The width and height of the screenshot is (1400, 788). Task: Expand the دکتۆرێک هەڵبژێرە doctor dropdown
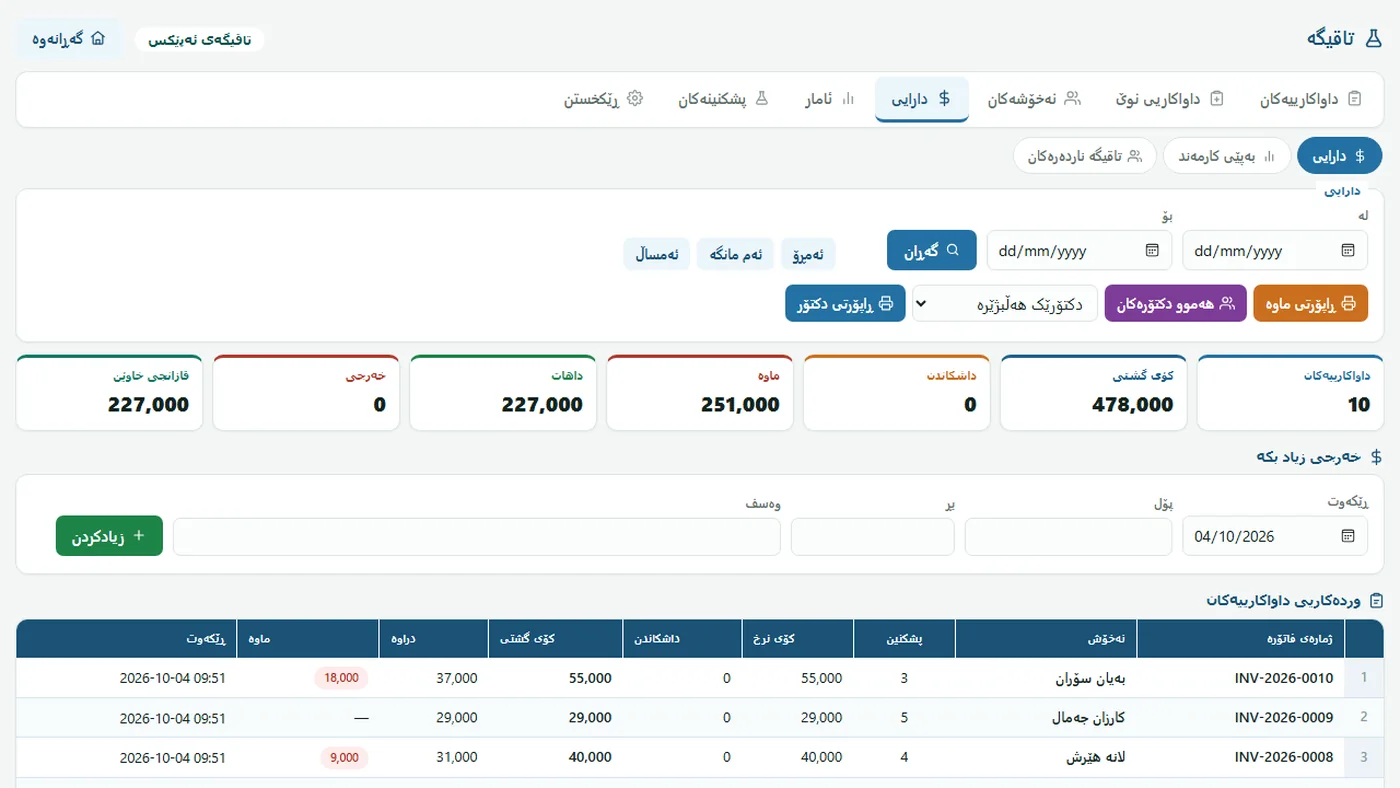[x=1005, y=303]
